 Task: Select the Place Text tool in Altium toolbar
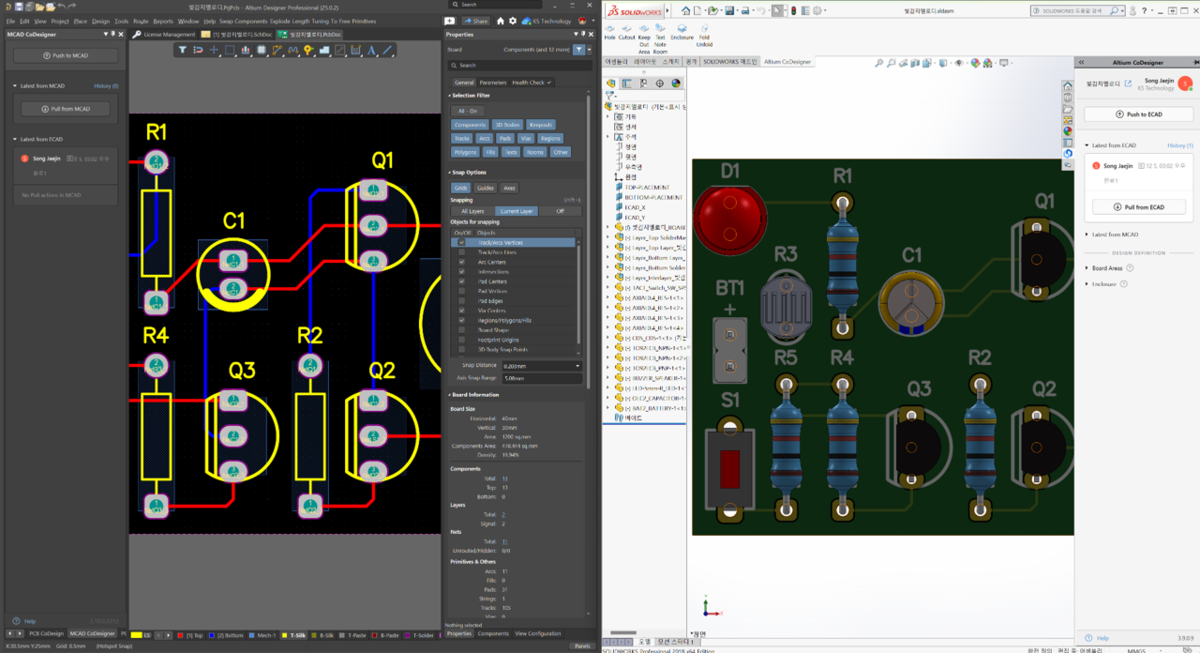click(x=371, y=51)
